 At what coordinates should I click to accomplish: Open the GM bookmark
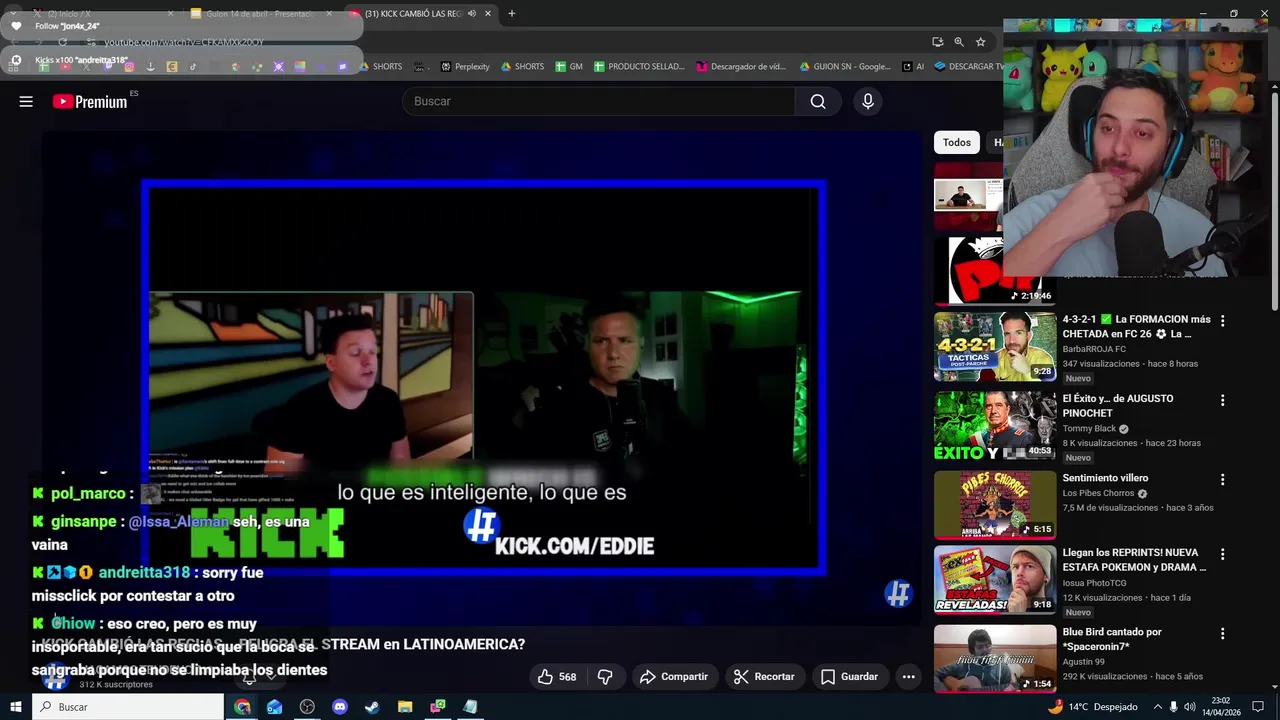pyautogui.click(x=569, y=67)
